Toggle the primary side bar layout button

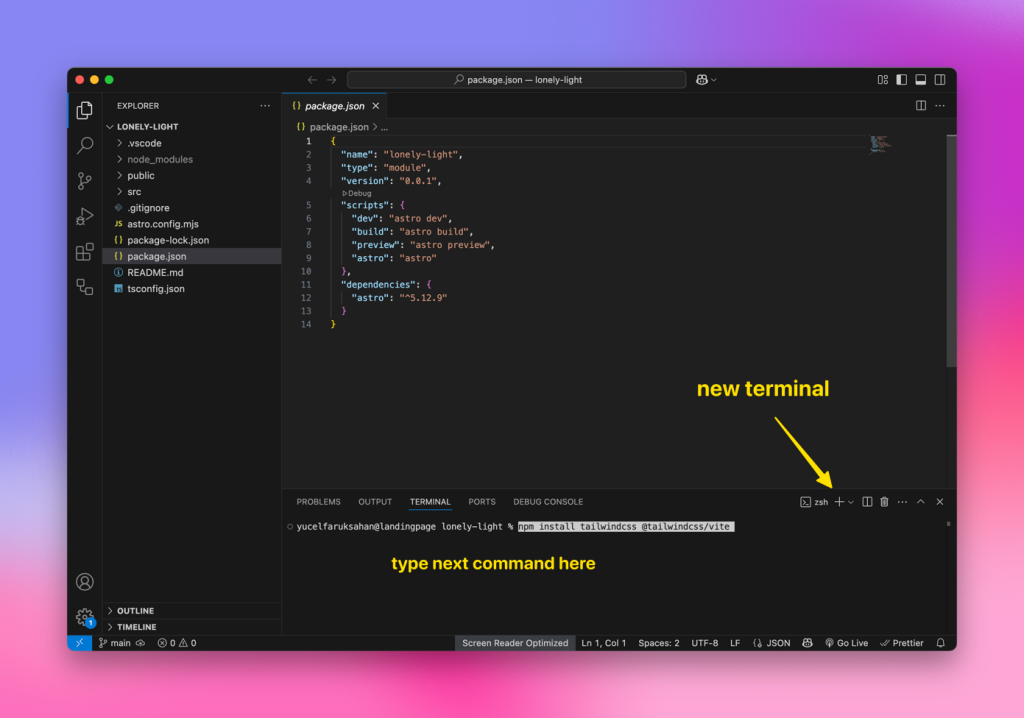coord(902,80)
